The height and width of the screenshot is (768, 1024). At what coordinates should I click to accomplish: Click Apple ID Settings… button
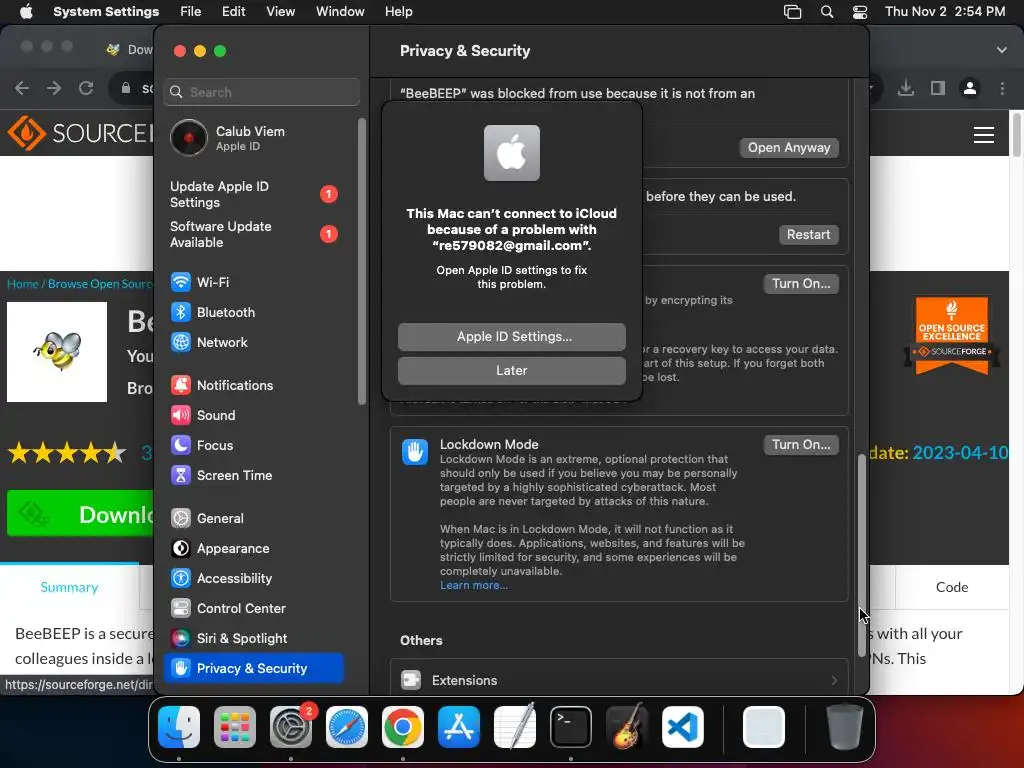pos(512,336)
